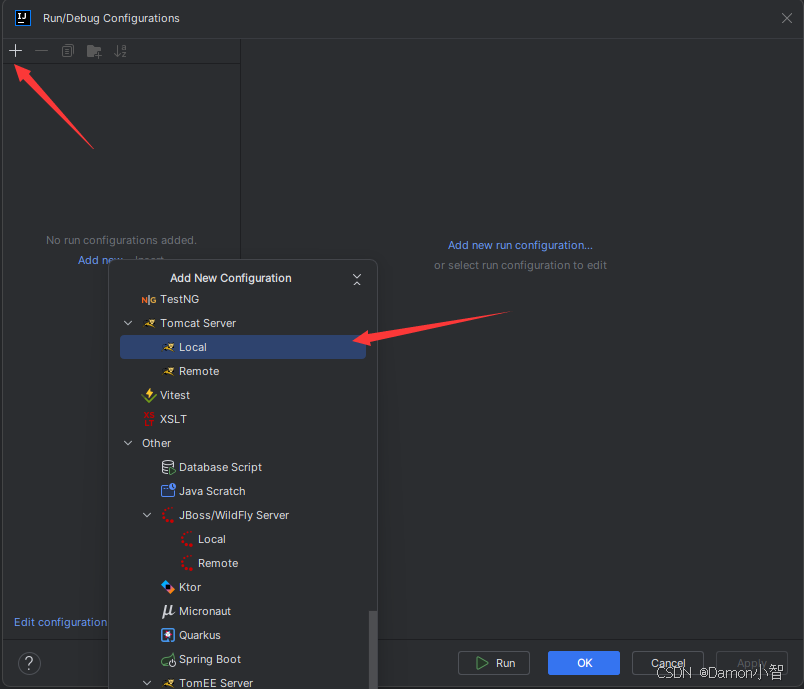
Task: Click the Add New Configuration plus icon
Action: pos(15,51)
